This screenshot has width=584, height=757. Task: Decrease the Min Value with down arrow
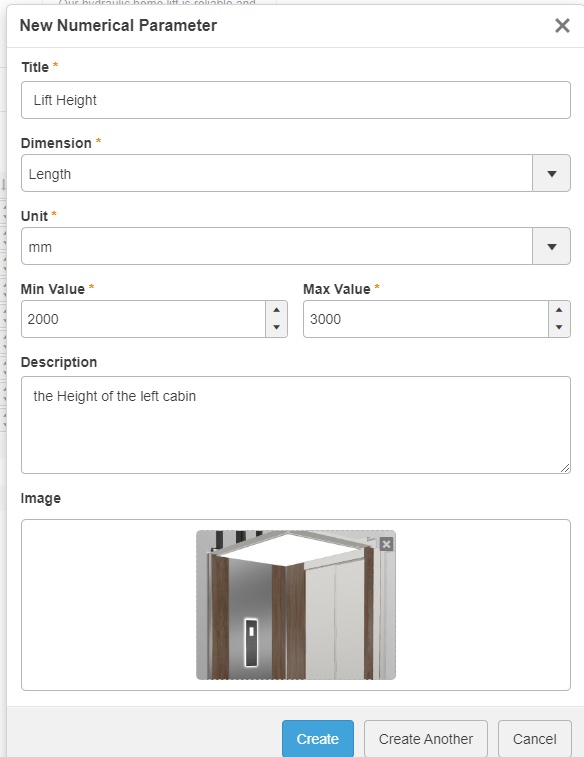(277, 327)
